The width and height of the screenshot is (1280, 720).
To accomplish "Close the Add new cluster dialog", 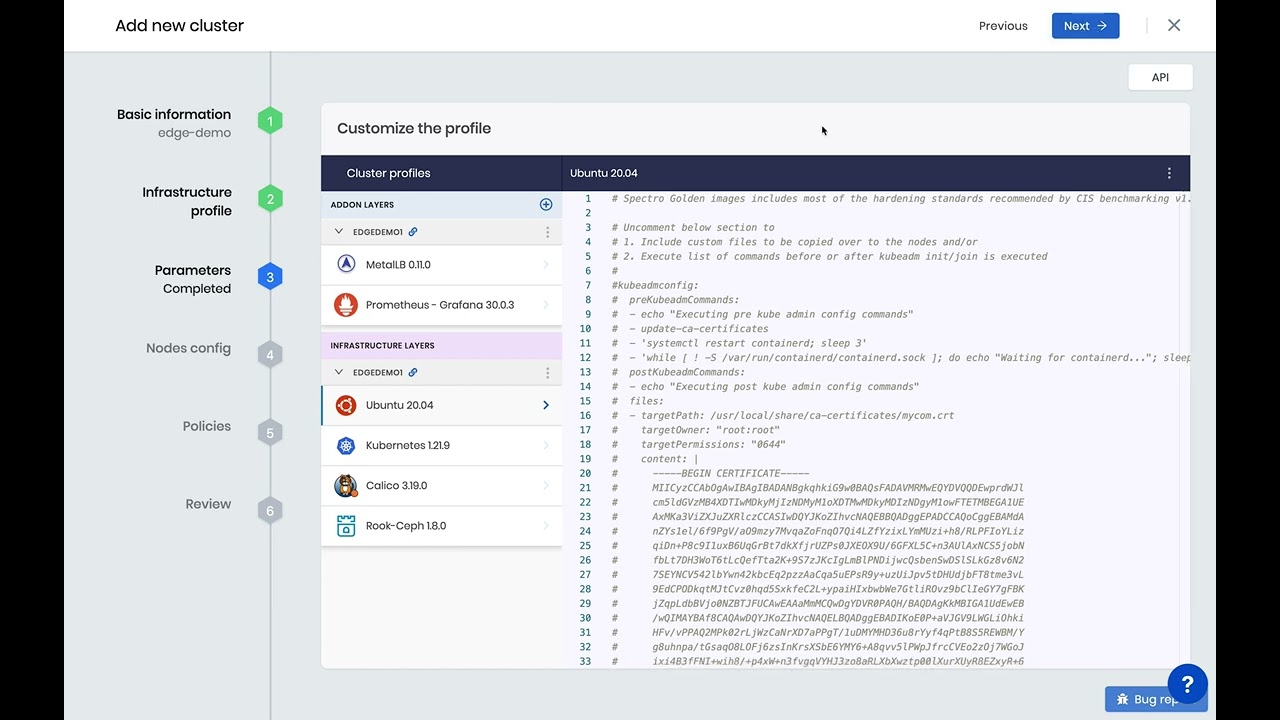I will click(1174, 26).
